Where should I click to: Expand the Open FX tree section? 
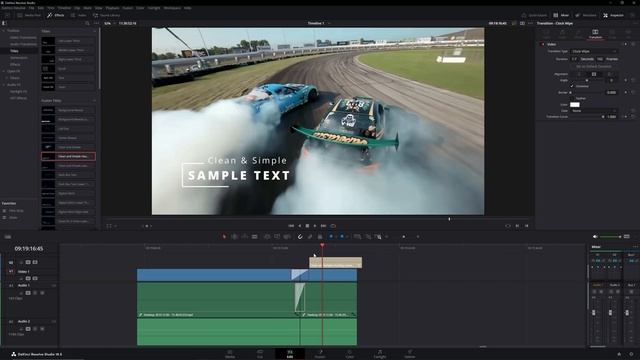tap(4, 71)
